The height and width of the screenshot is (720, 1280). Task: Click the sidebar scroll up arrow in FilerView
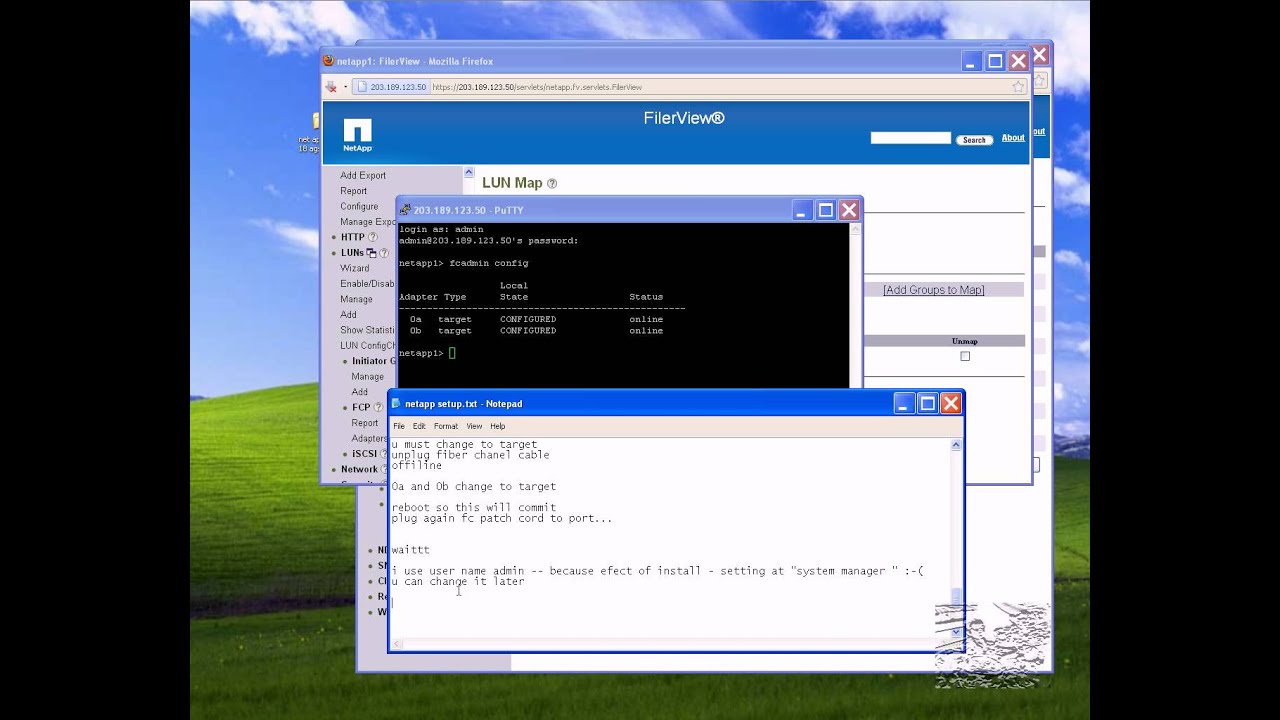click(468, 174)
